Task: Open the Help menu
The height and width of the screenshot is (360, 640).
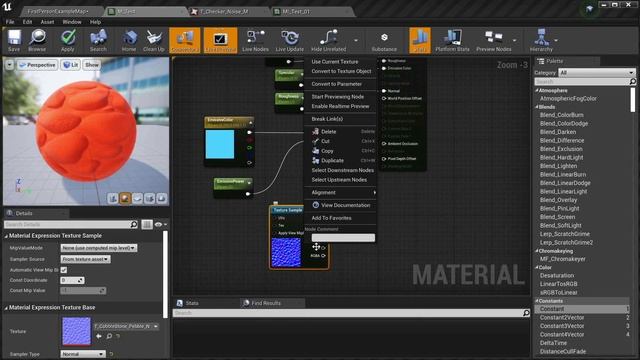Action: pos(95,22)
